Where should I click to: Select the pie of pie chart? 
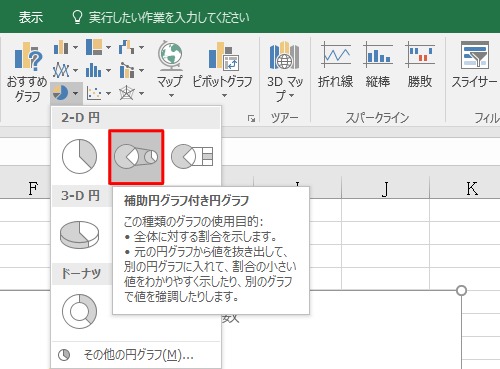[x=136, y=157]
